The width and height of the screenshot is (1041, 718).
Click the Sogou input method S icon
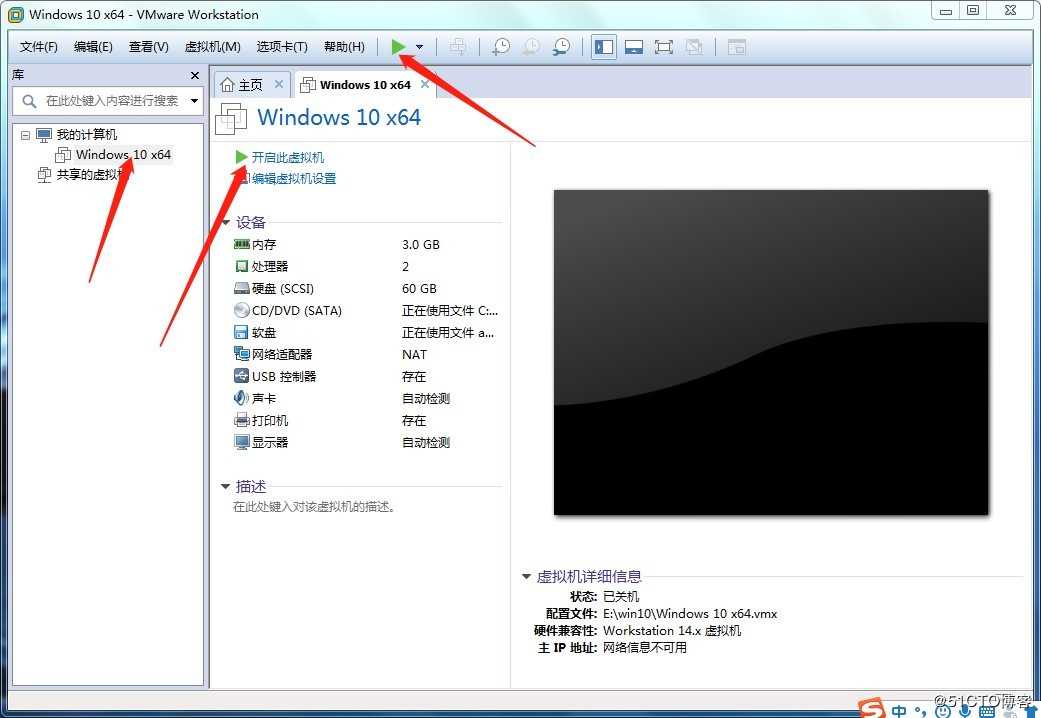coord(872,709)
